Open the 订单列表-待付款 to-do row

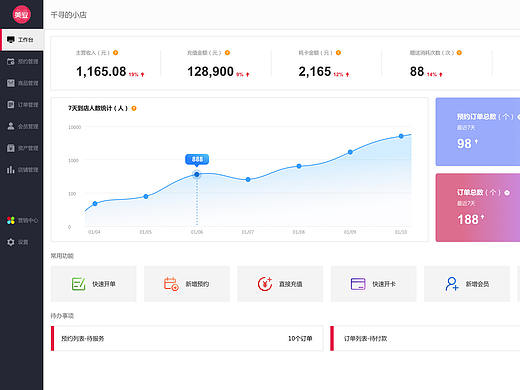(425, 338)
